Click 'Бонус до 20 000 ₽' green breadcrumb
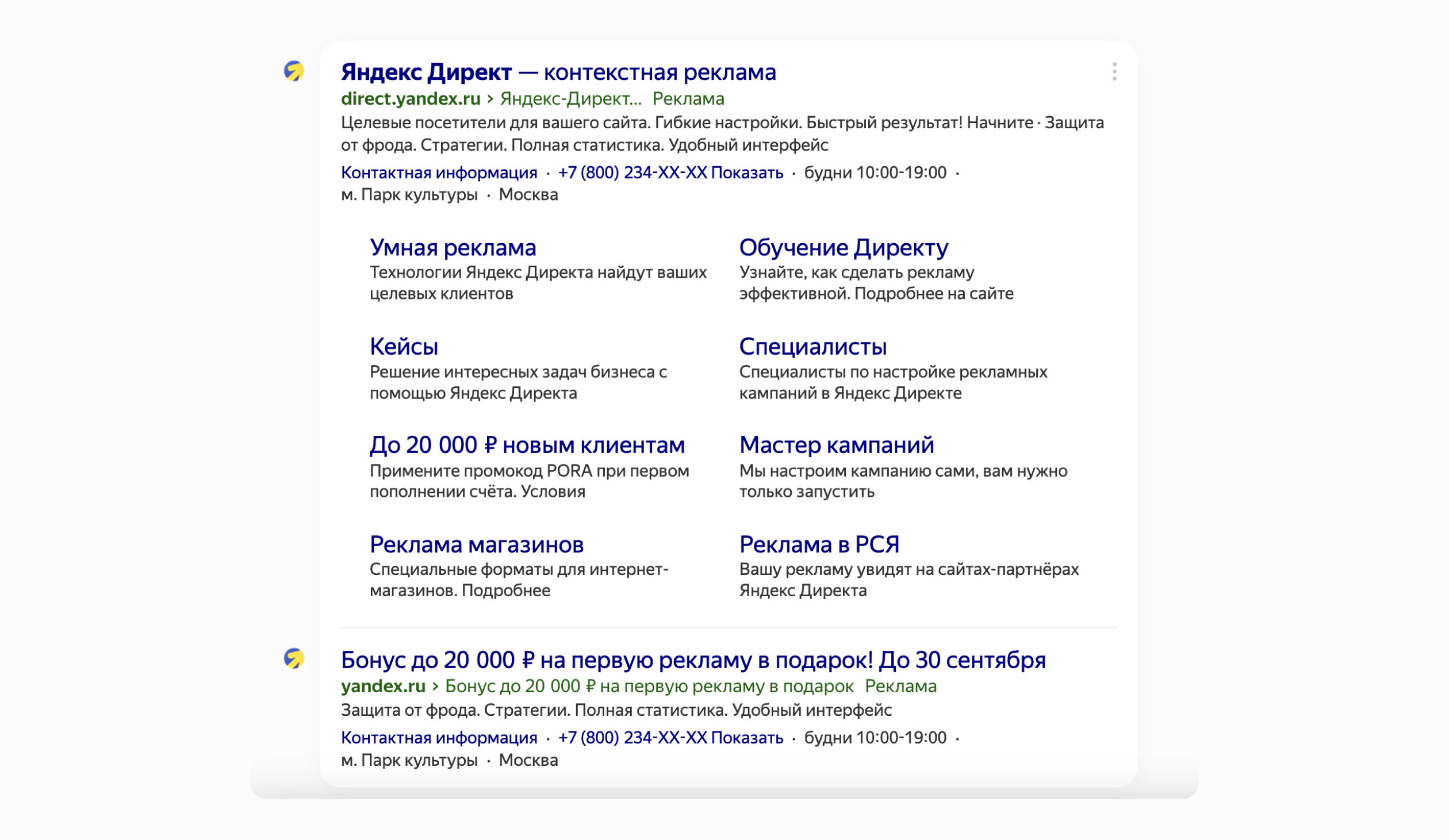 coord(649,686)
